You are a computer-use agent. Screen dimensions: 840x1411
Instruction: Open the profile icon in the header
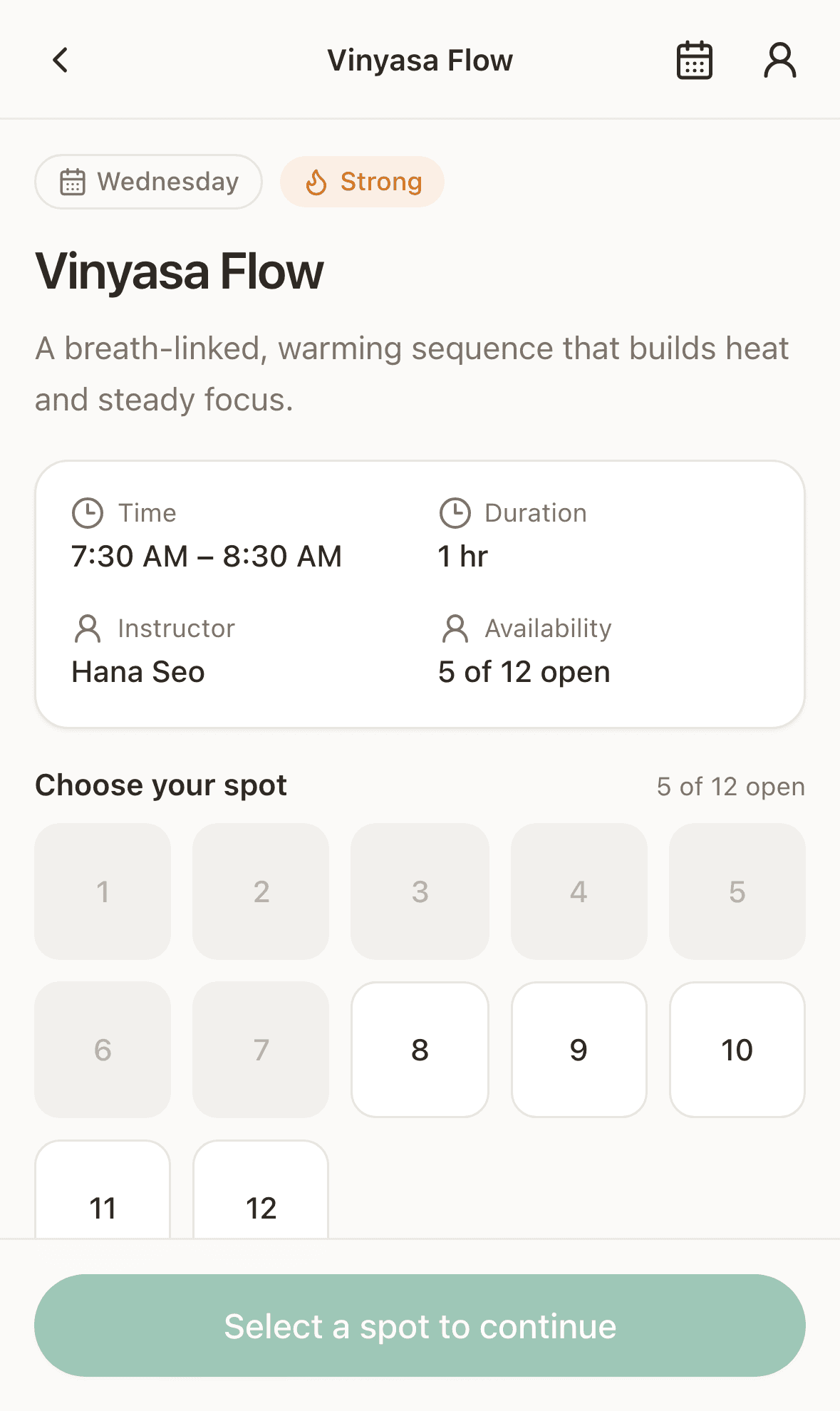780,61
